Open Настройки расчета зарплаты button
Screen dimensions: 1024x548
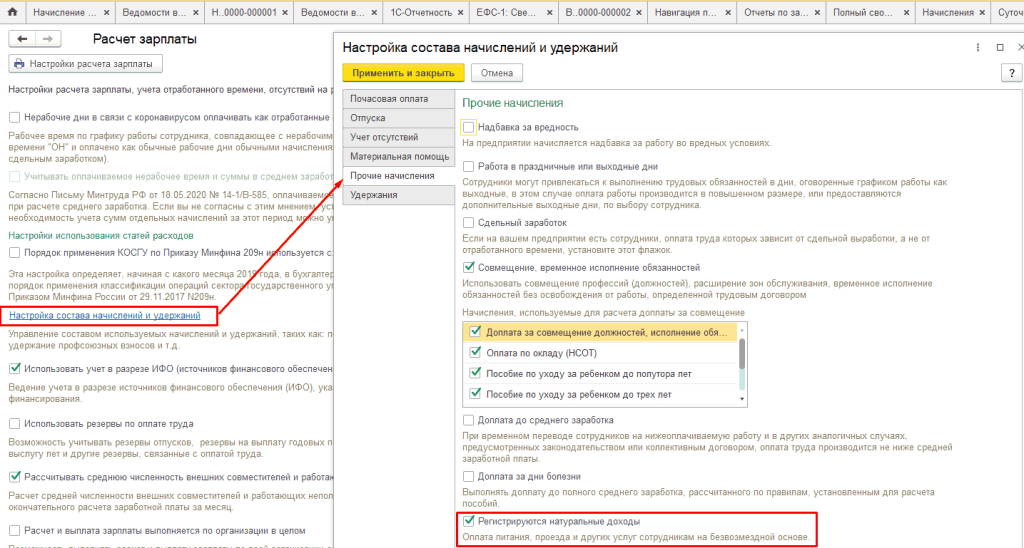click(x=86, y=64)
